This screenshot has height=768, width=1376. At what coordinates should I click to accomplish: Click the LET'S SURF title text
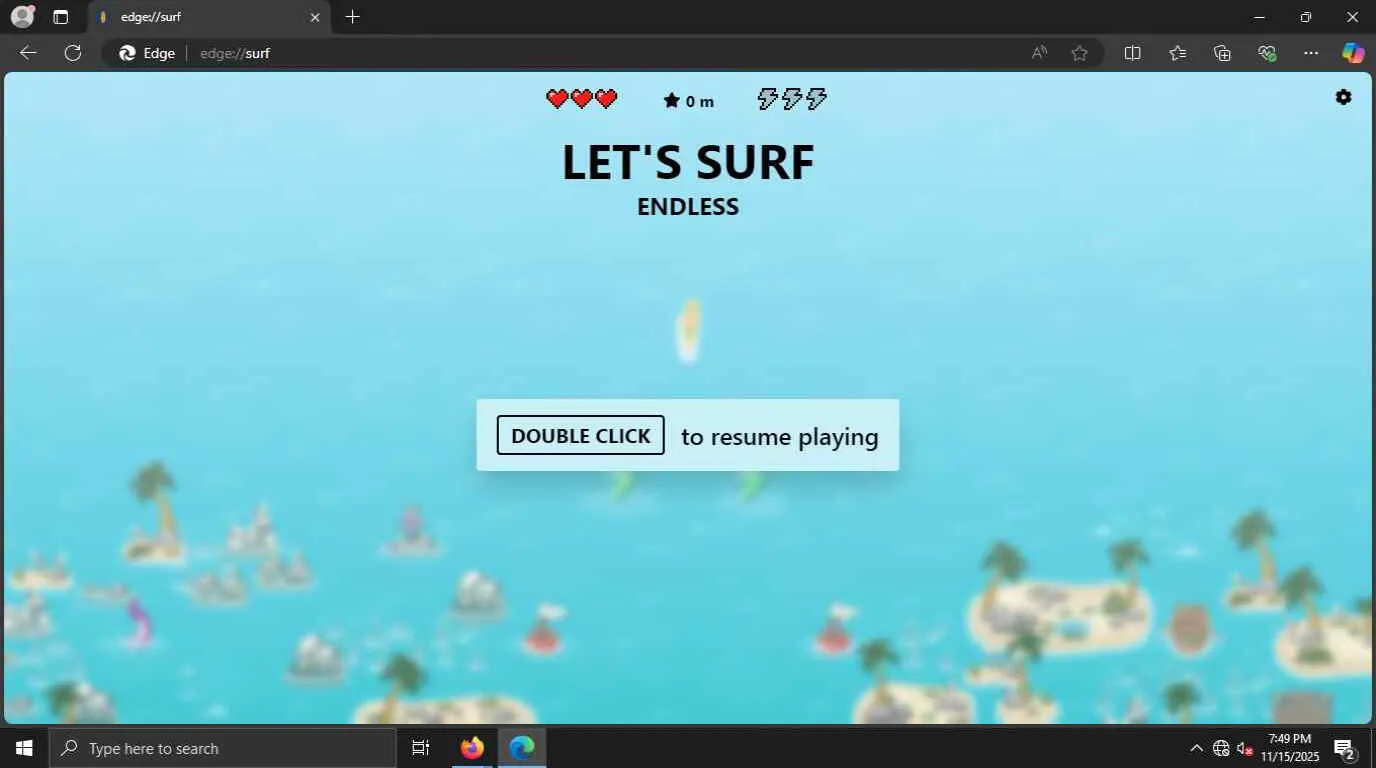688,162
